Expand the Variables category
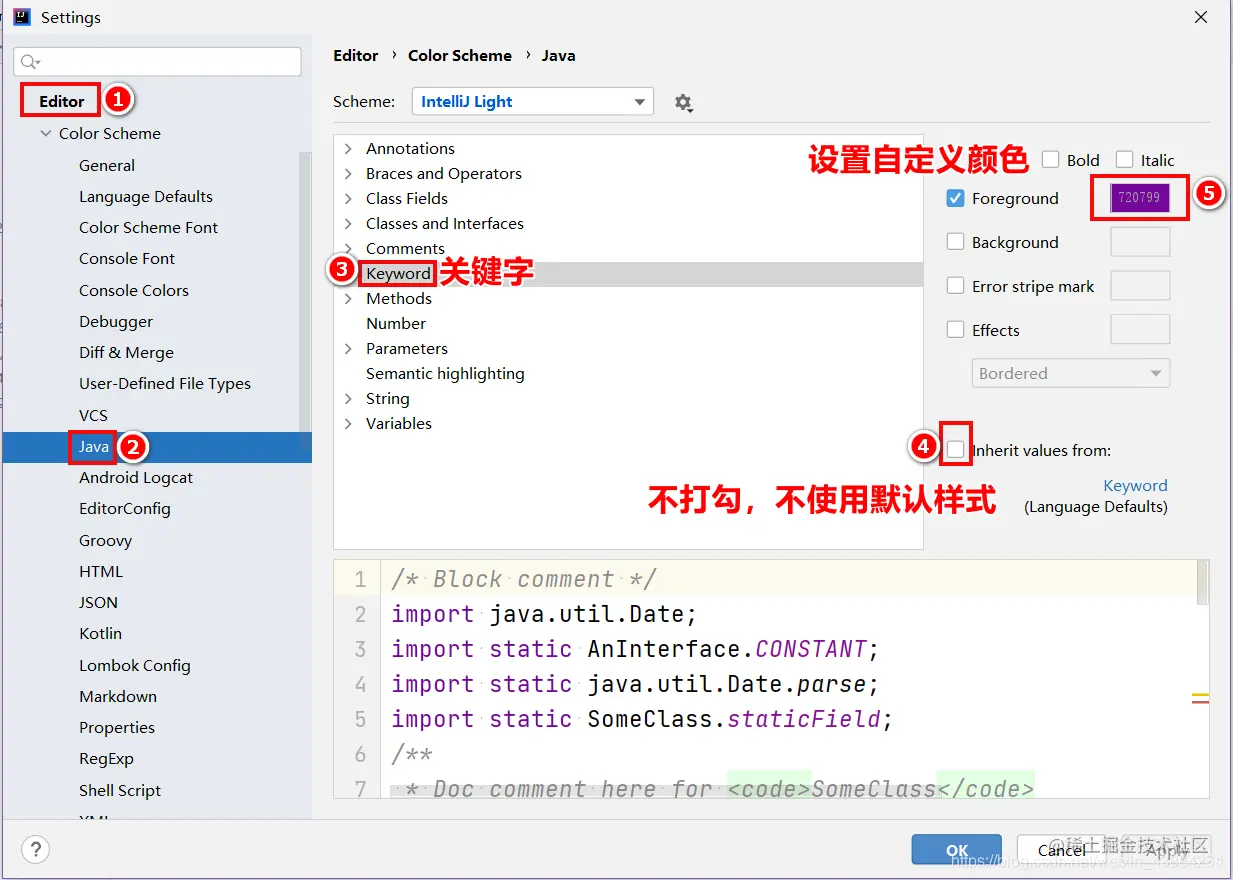1233x880 pixels. coord(348,423)
